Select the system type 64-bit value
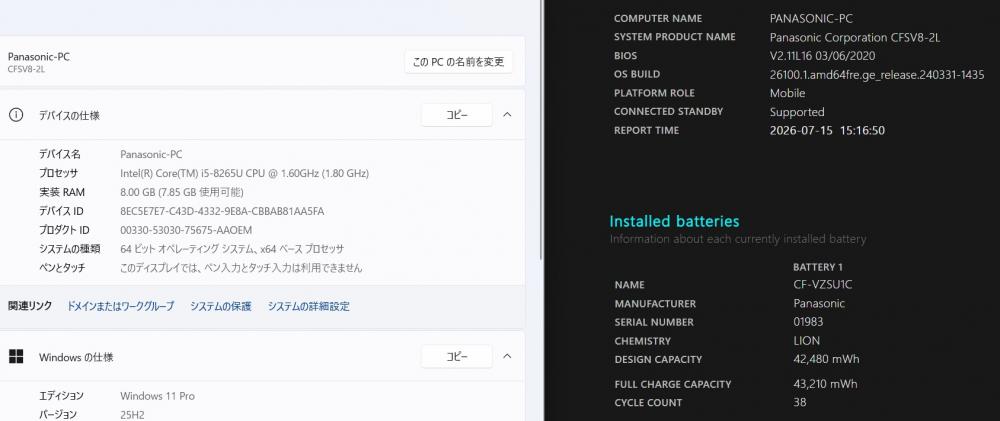This screenshot has width=1000, height=421. 232,249
